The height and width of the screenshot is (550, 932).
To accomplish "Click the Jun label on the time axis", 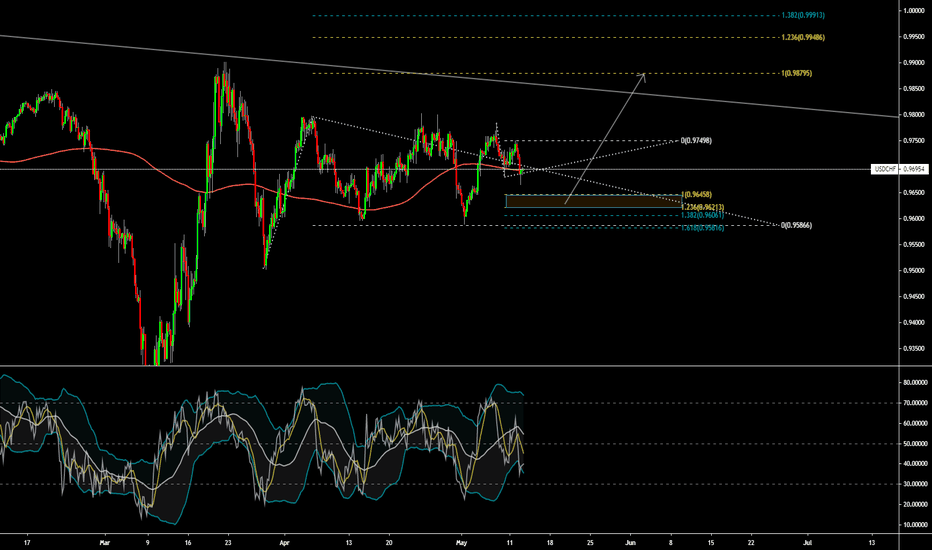I will 631,542.
